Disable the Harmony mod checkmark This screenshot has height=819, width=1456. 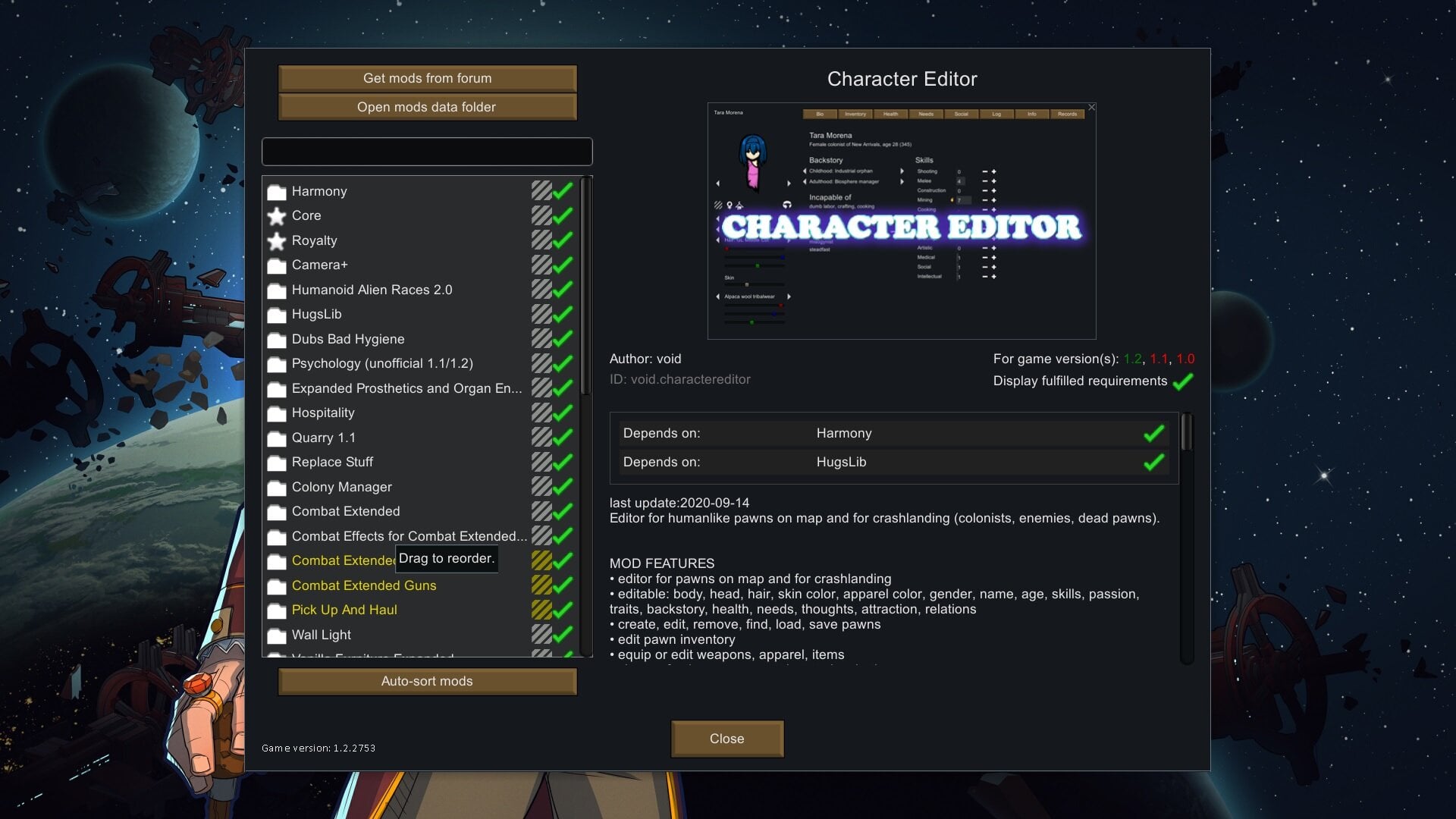tap(563, 191)
